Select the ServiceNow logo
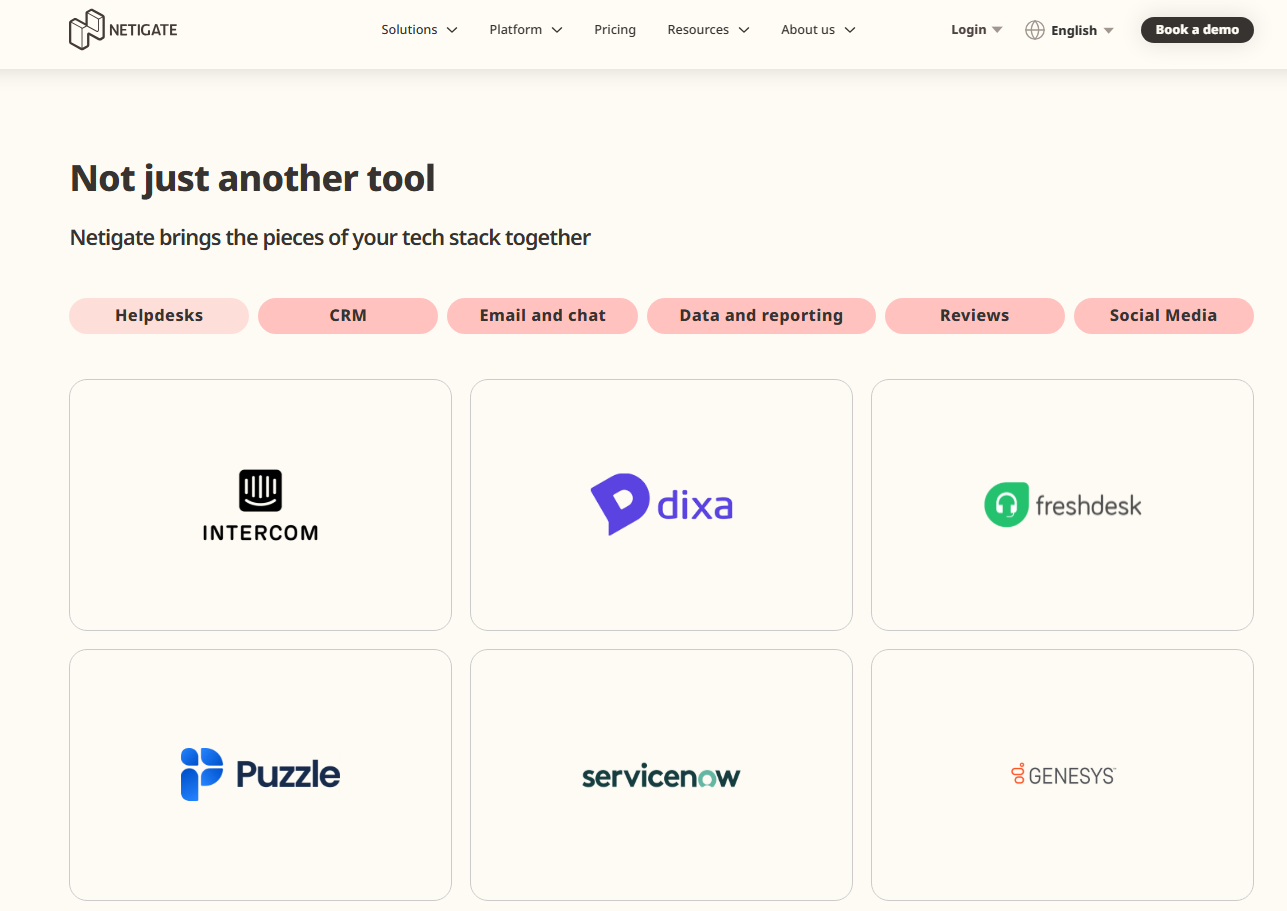The width and height of the screenshot is (1287, 911). 661,774
